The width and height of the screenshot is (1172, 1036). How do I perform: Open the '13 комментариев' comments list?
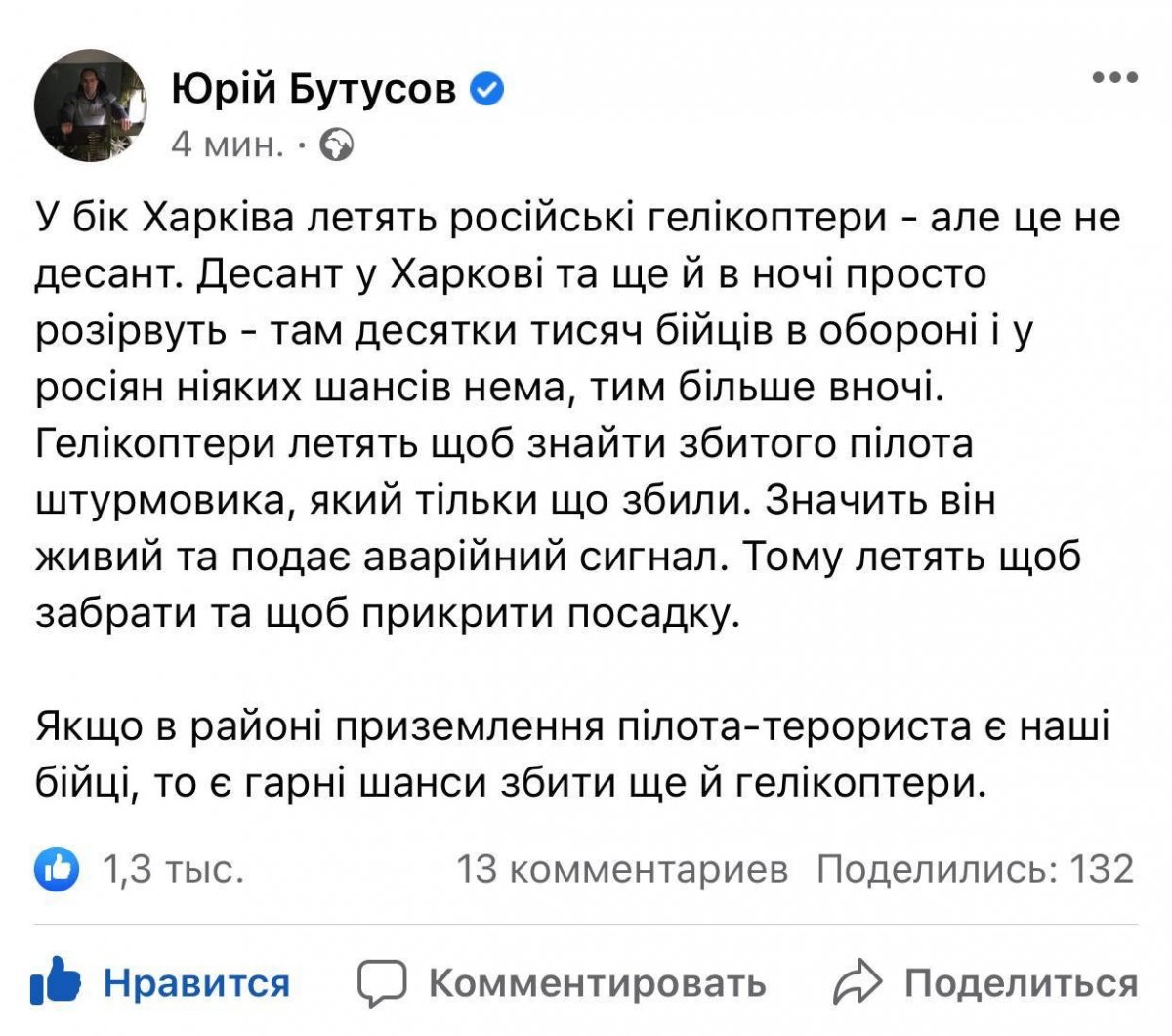tap(622, 868)
